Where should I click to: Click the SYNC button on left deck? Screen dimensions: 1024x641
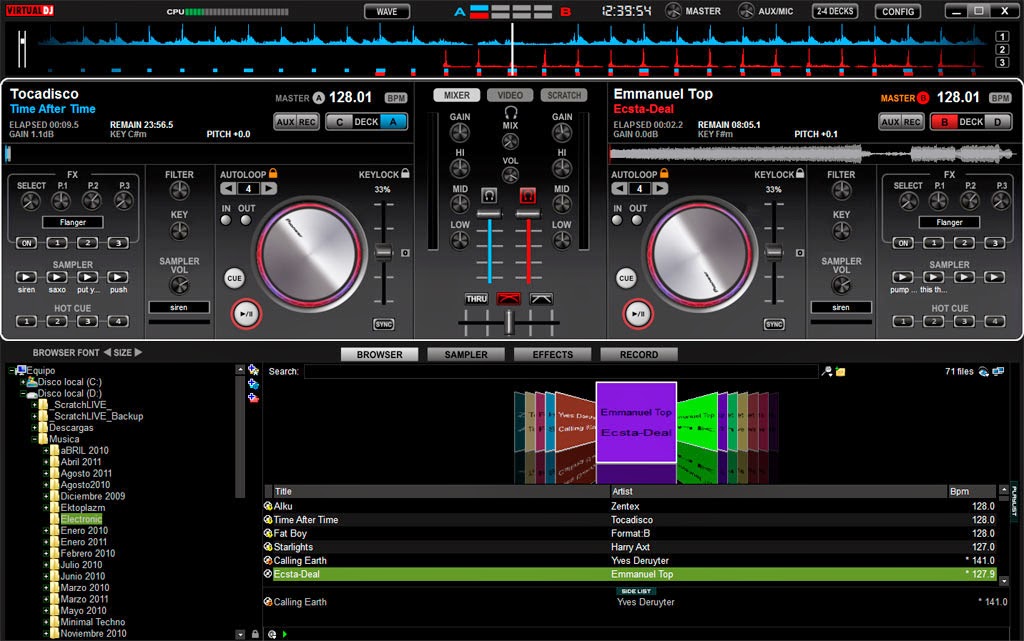pyautogui.click(x=383, y=324)
